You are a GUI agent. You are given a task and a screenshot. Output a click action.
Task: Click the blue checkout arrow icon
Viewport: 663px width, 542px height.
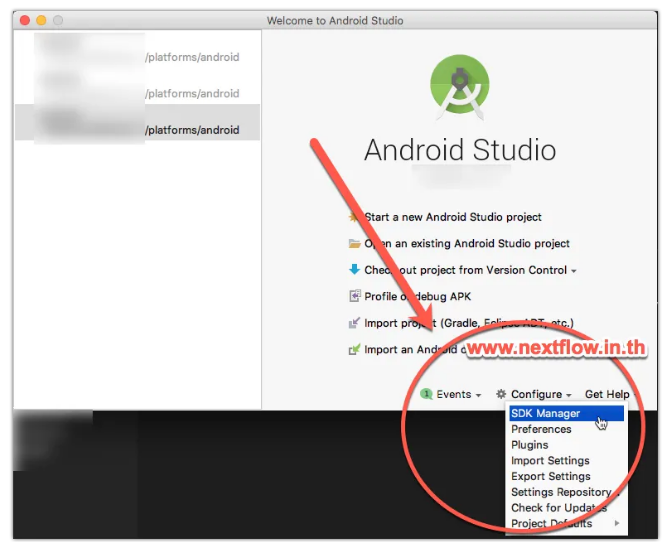pos(354,269)
